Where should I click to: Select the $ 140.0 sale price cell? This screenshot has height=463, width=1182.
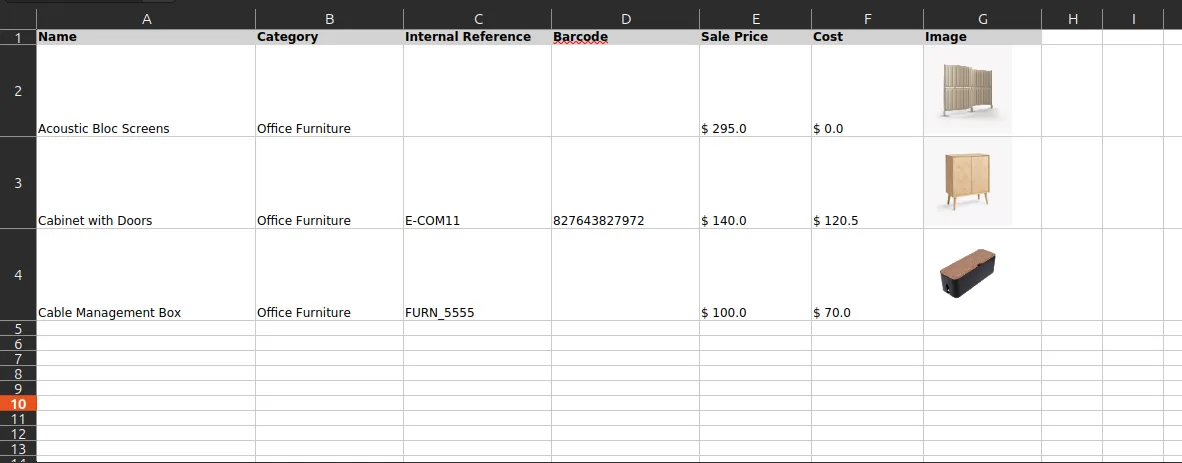click(x=755, y=182)
